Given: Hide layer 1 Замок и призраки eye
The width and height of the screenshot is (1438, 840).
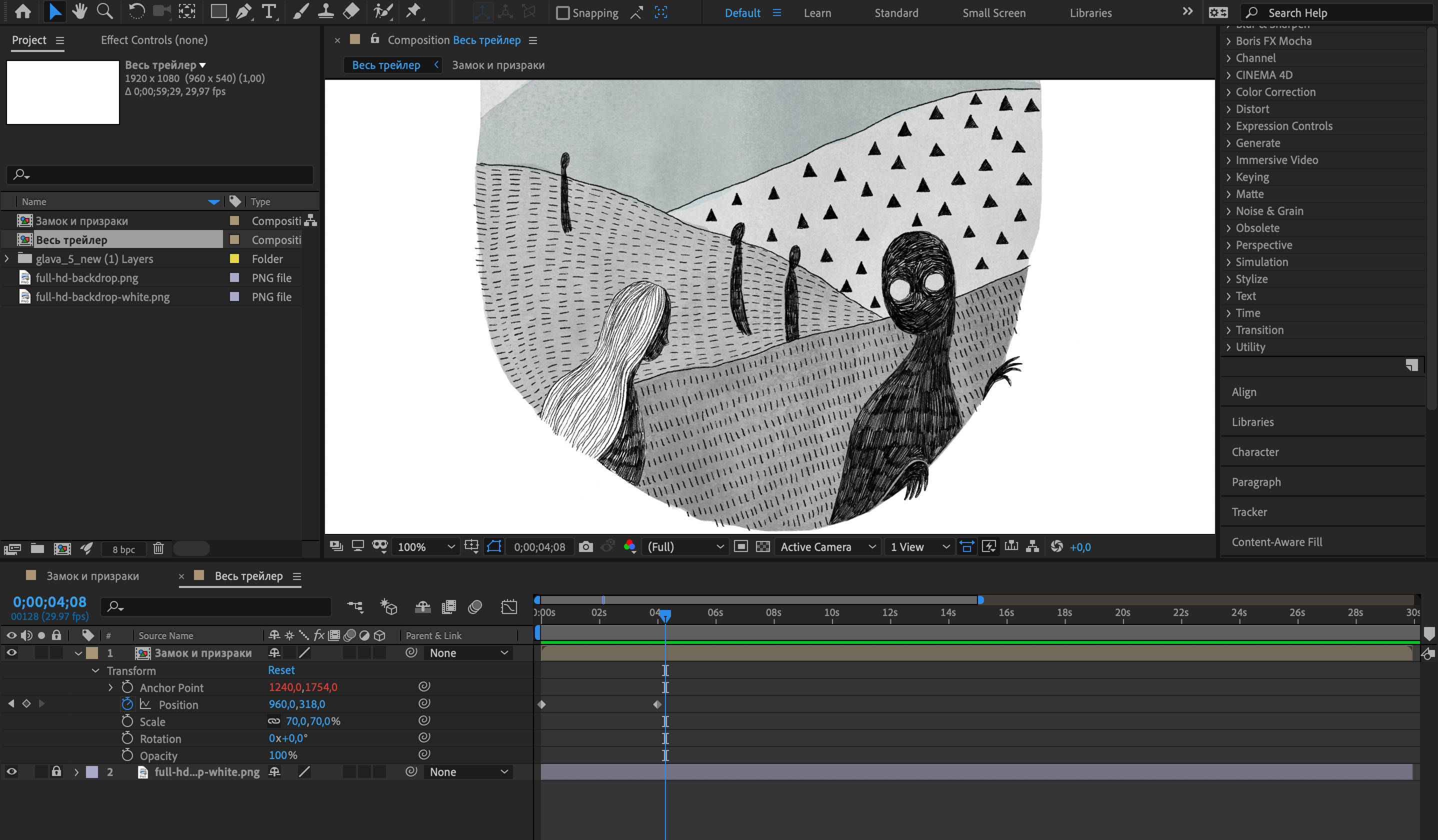Looking at the screenshot, I should click(11, 653).
